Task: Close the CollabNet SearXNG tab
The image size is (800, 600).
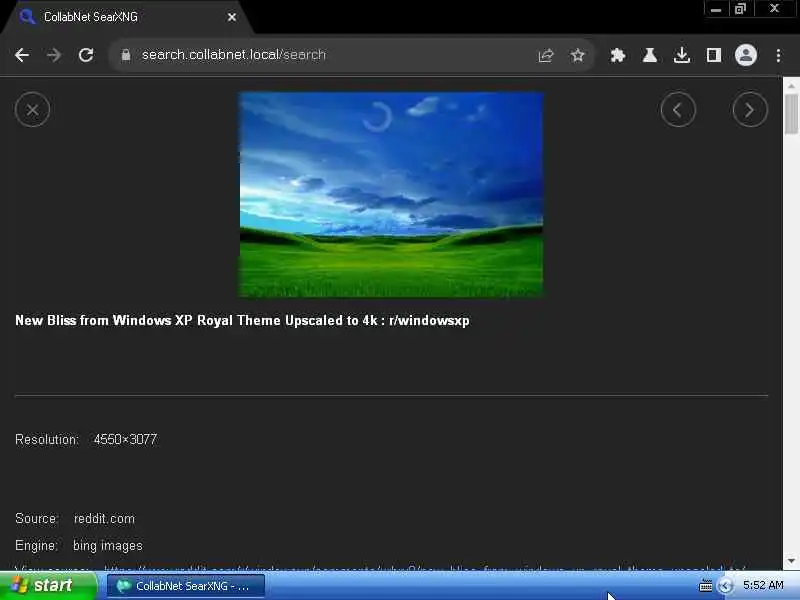Action: pos(232,17)
